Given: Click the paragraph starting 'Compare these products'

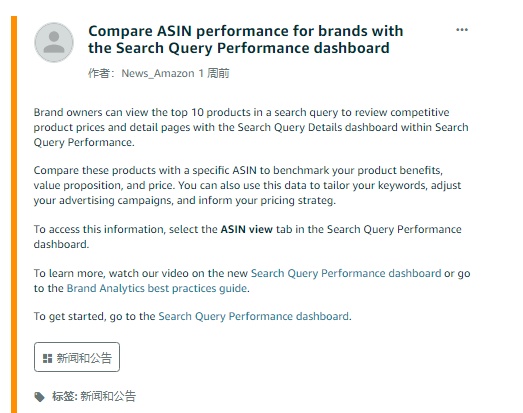Looking at the screenshot, I should [247, 185].
